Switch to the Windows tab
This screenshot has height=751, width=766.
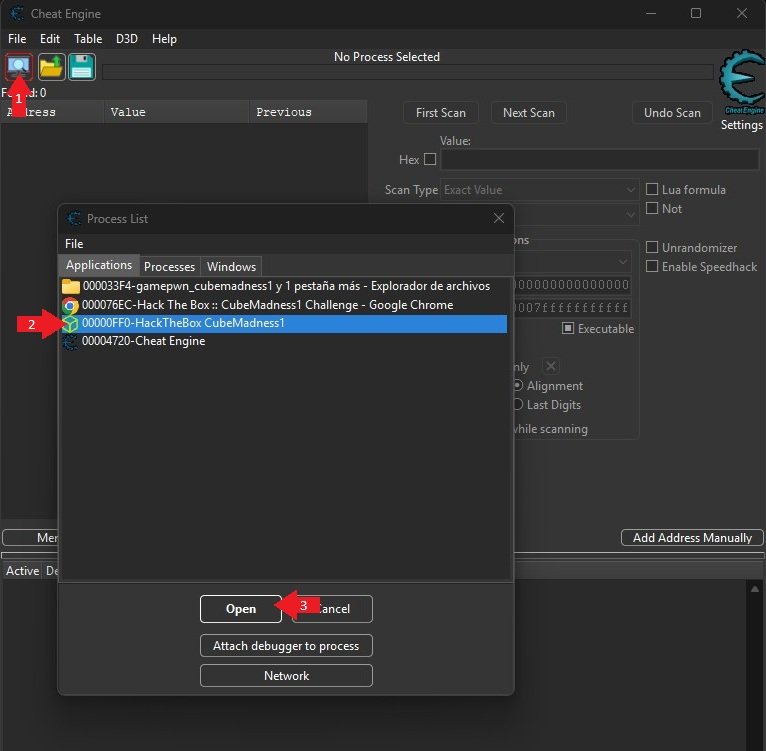coord(231,267)
